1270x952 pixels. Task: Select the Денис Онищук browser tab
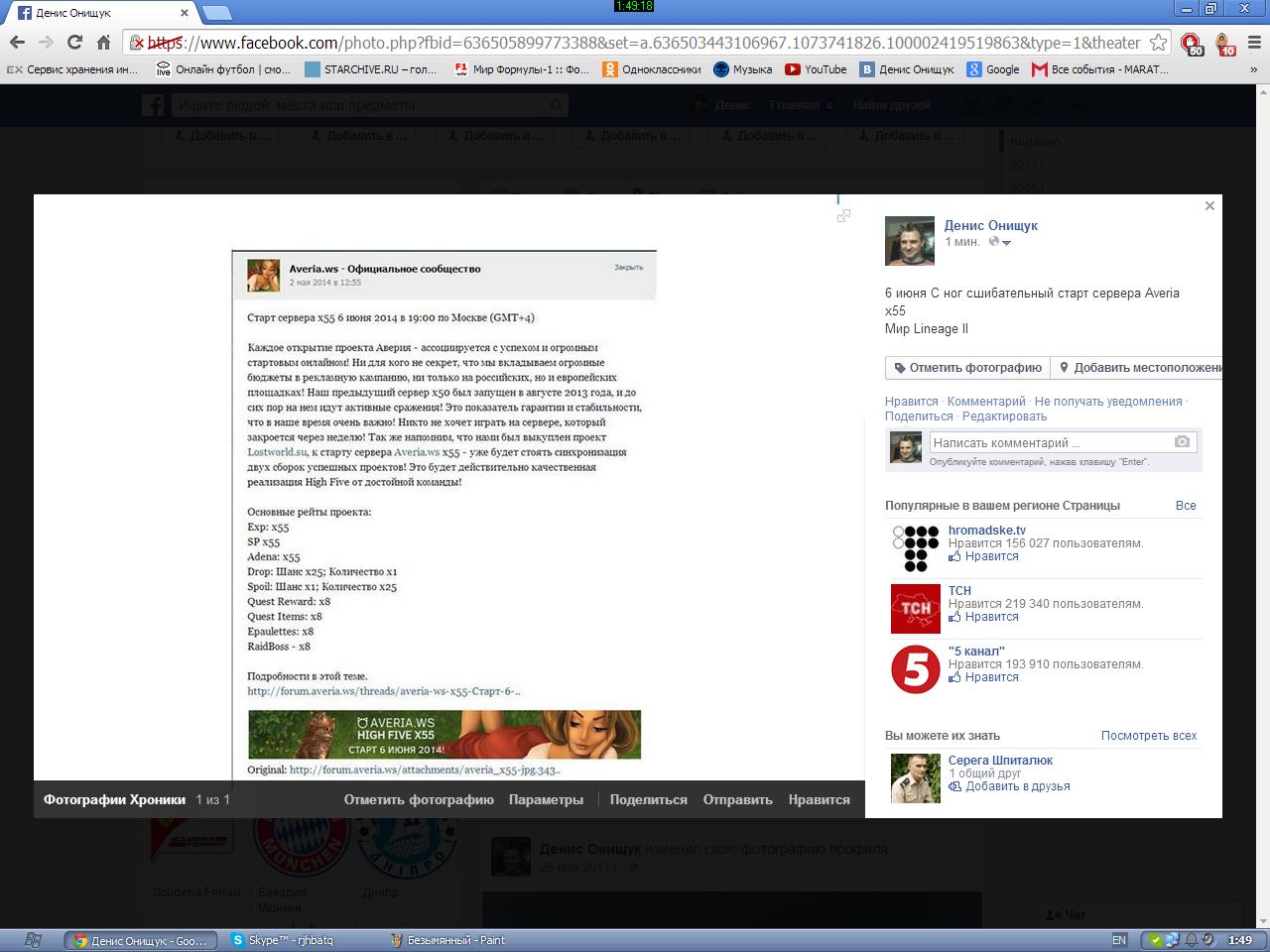pos(103,13)
